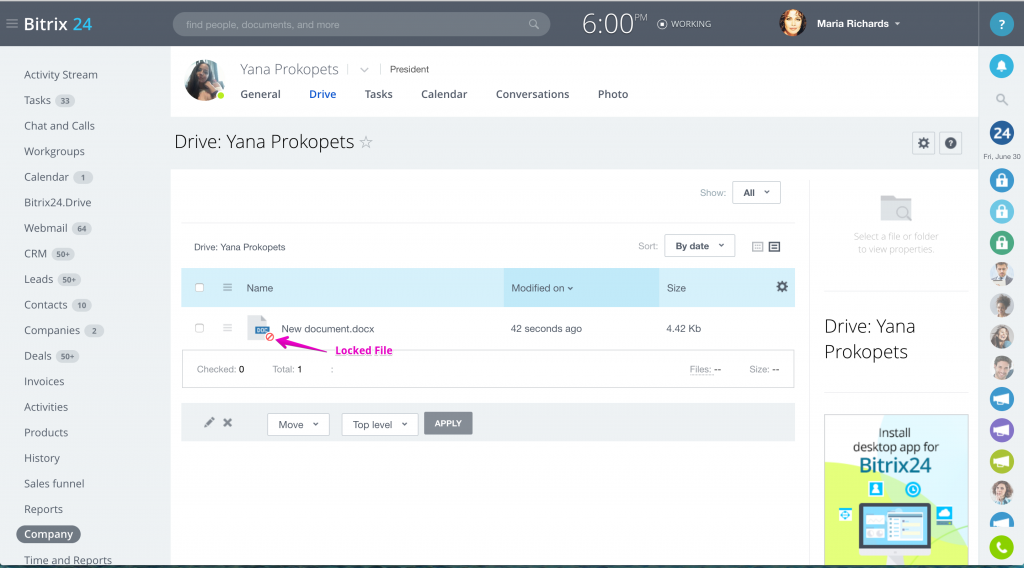This screenshot has width=1024, height=568.
Task: Open Deals in left menu
Action: [38, 356]
